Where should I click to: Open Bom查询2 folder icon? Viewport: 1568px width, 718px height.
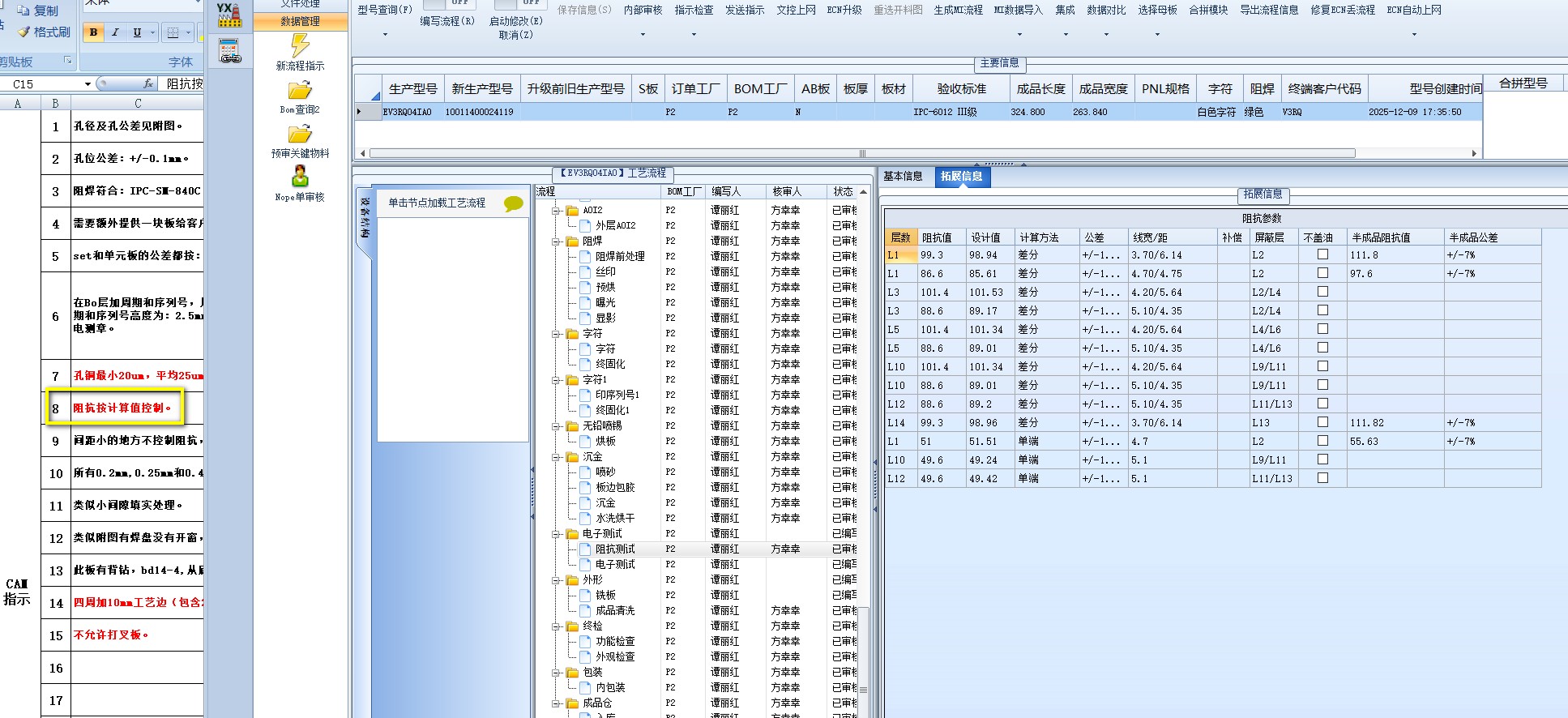point(300,90)
